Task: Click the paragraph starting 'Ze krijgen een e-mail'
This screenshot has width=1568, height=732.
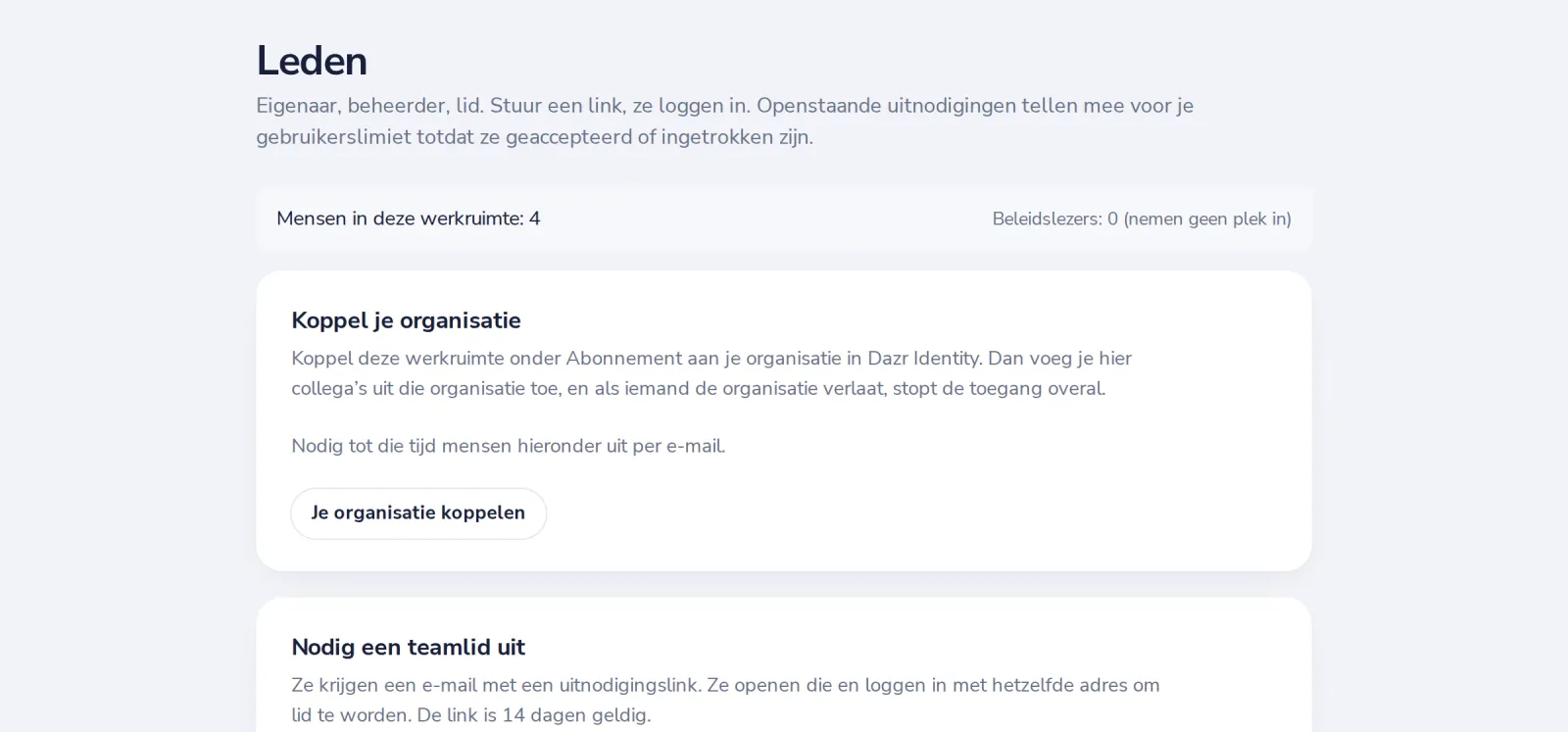Action: click(725, 700)
